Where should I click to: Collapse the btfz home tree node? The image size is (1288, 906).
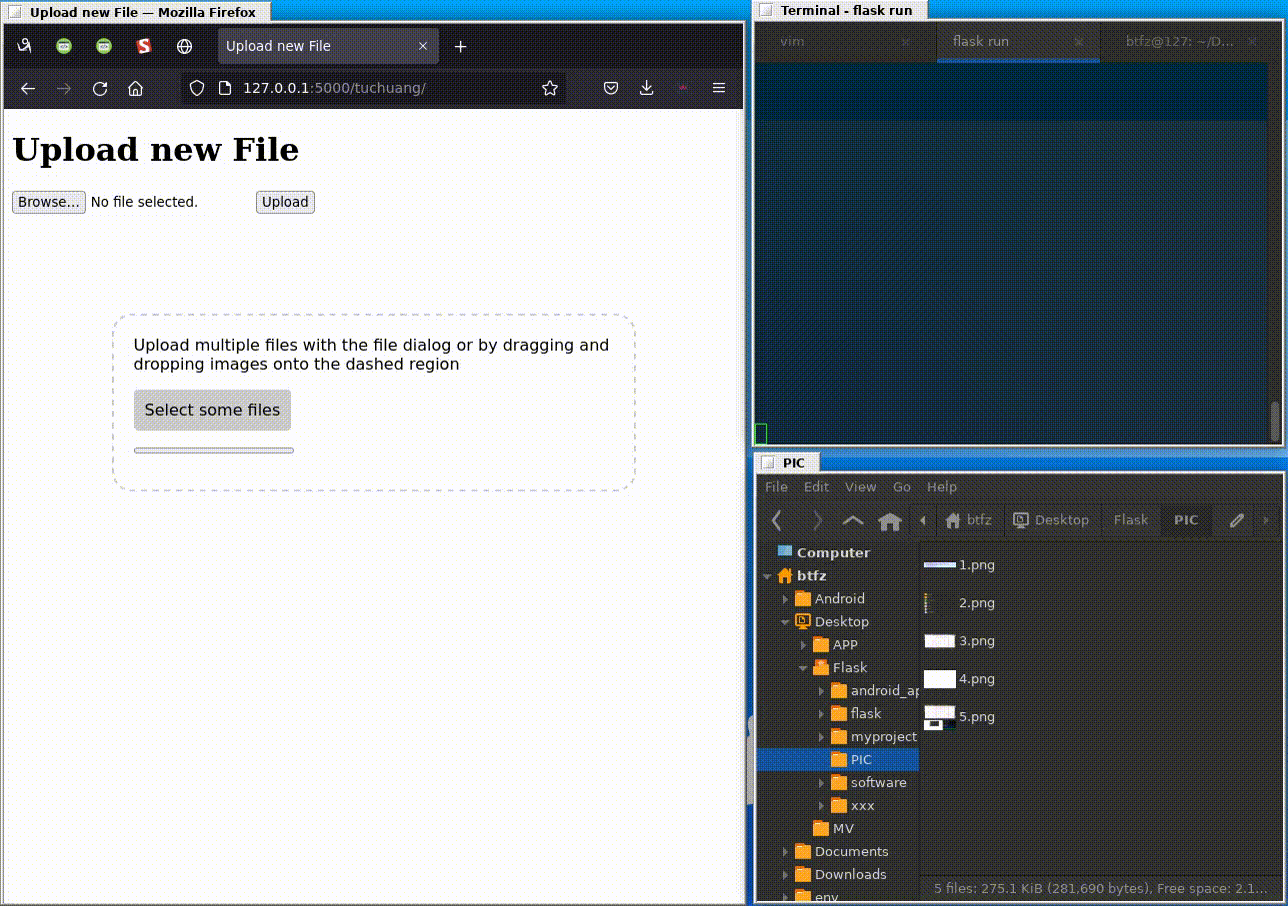[767, 576]
